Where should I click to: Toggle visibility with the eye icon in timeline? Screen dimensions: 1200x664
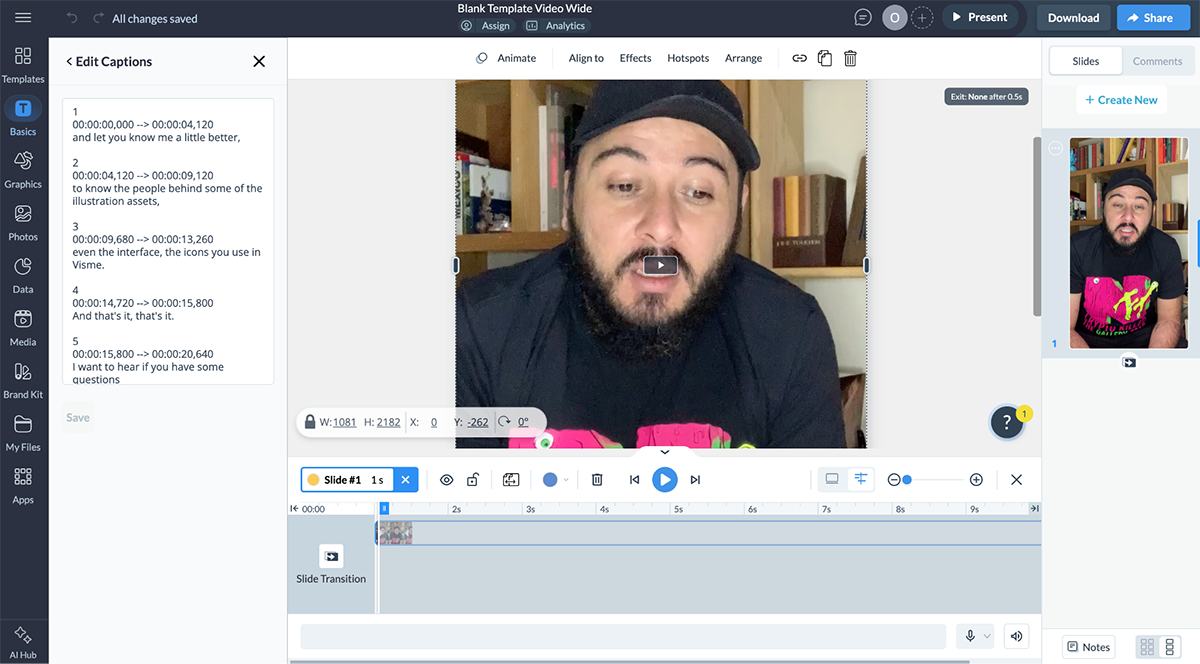point(447,479)
